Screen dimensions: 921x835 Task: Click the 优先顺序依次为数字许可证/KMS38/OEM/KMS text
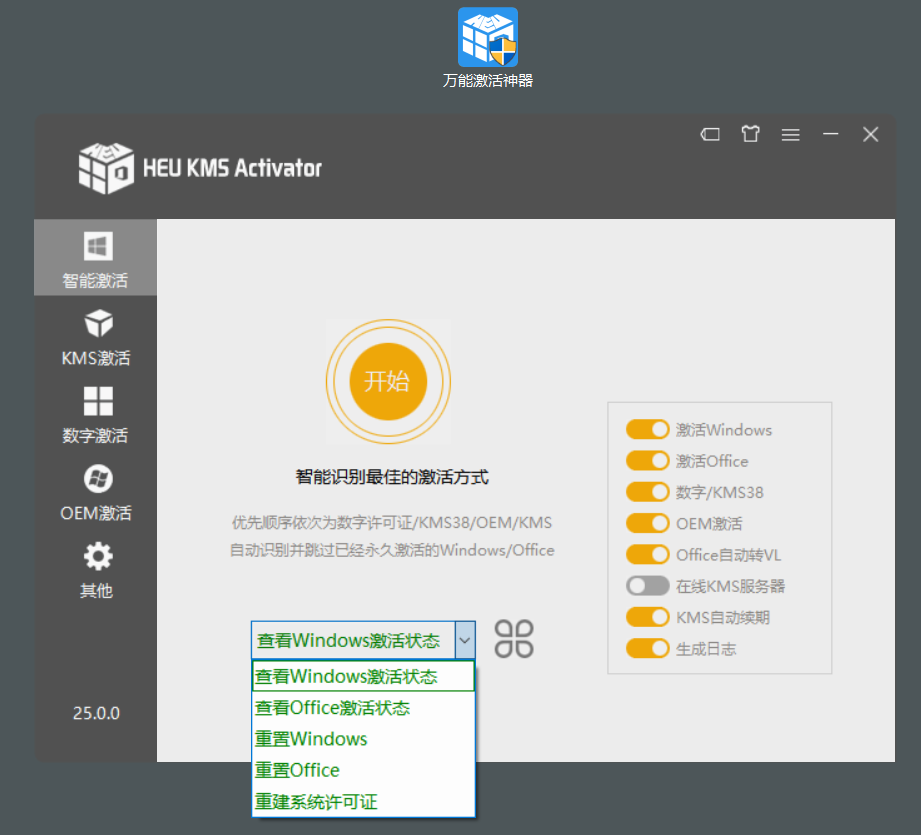(392, 523)
